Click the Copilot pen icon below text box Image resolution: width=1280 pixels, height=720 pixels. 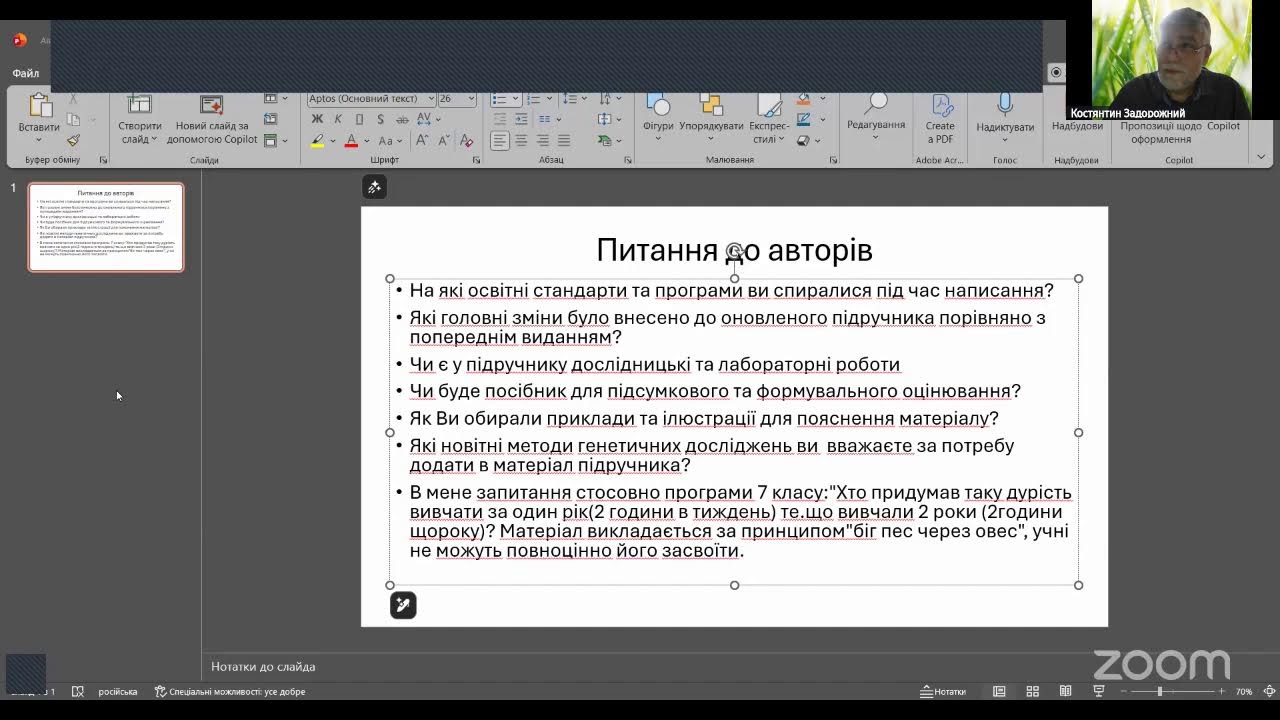pos(403,605)
